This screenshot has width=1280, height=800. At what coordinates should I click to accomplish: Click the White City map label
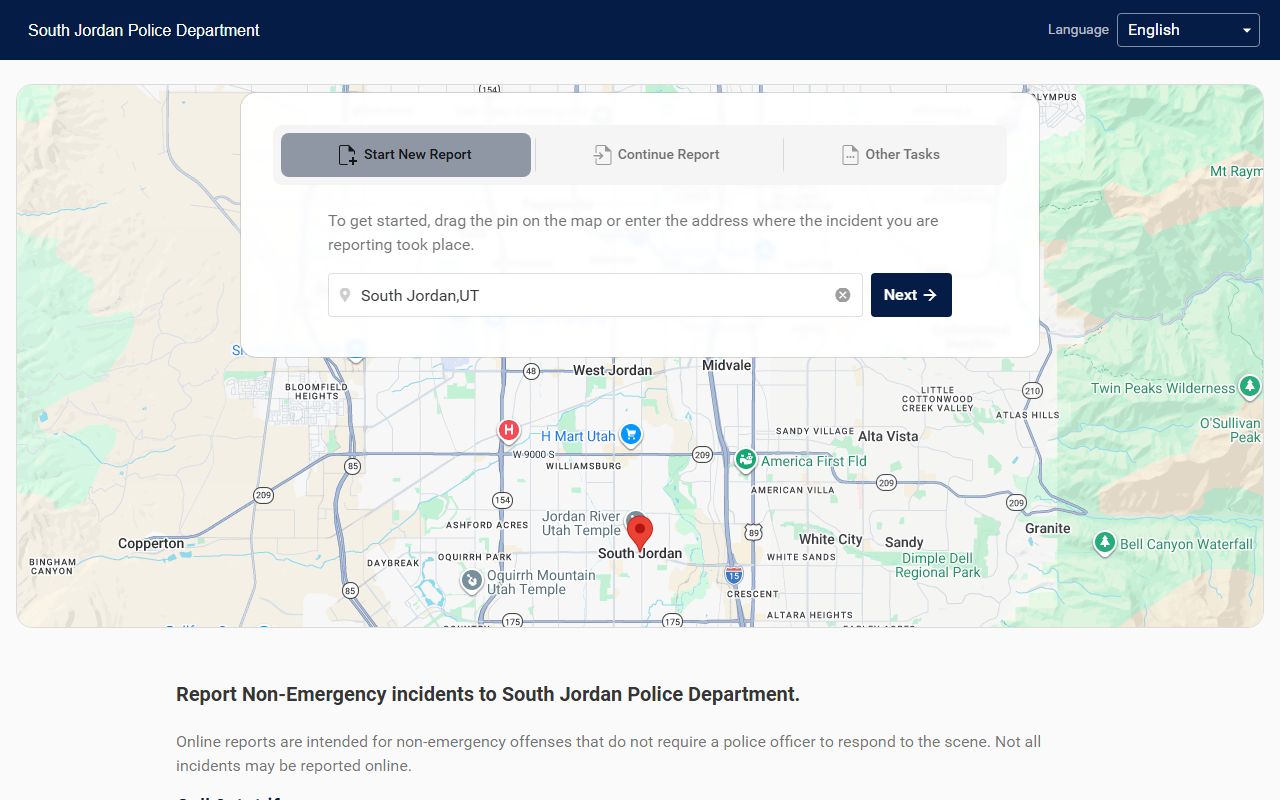tap(830, 539)
